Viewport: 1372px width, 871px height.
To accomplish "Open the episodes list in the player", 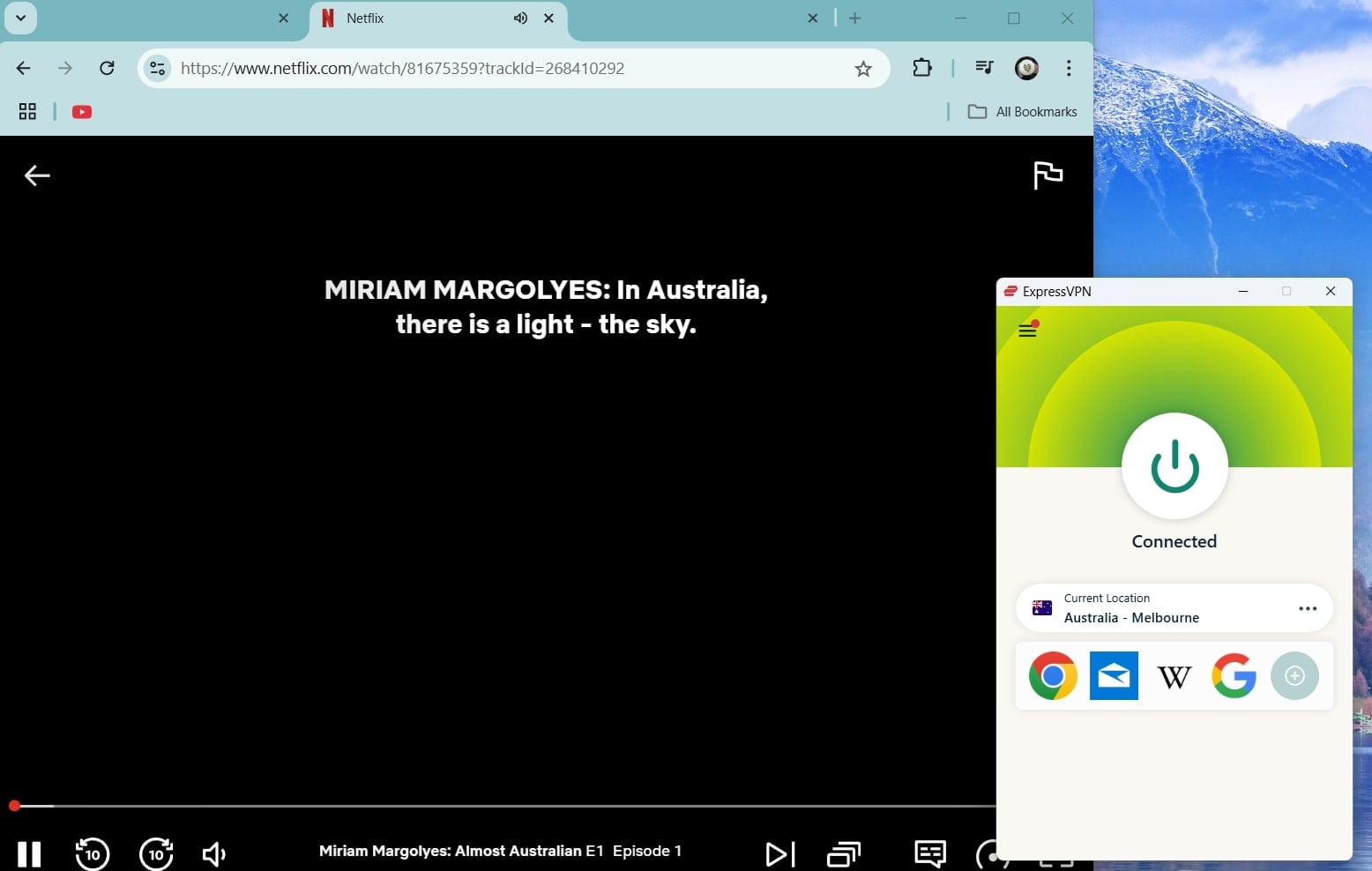I will (844, 853).
